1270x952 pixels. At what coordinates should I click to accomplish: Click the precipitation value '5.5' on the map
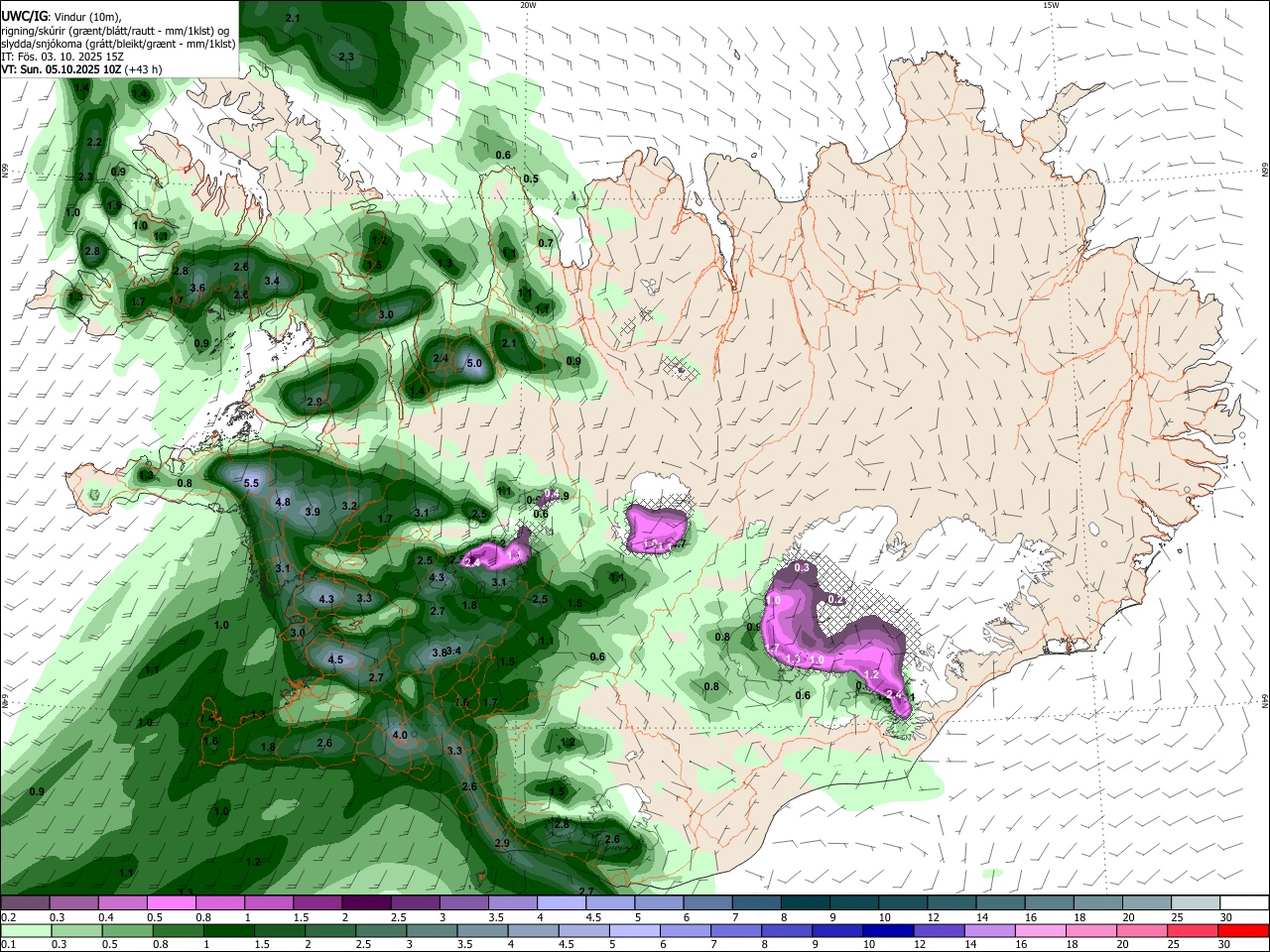point(251,483)
